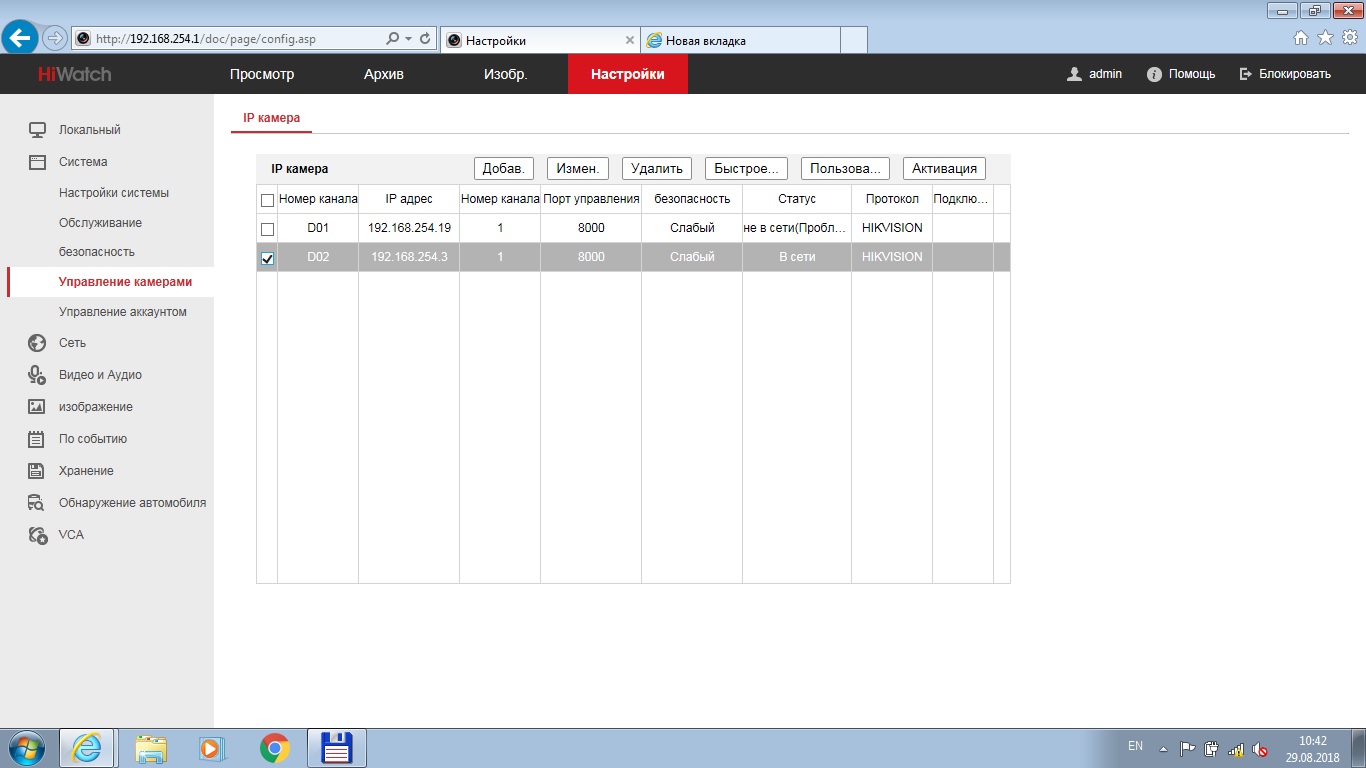Click IP address 192.168.254.3 cell
This screenshot has width=1366, height=768.
tap(409, 257)
